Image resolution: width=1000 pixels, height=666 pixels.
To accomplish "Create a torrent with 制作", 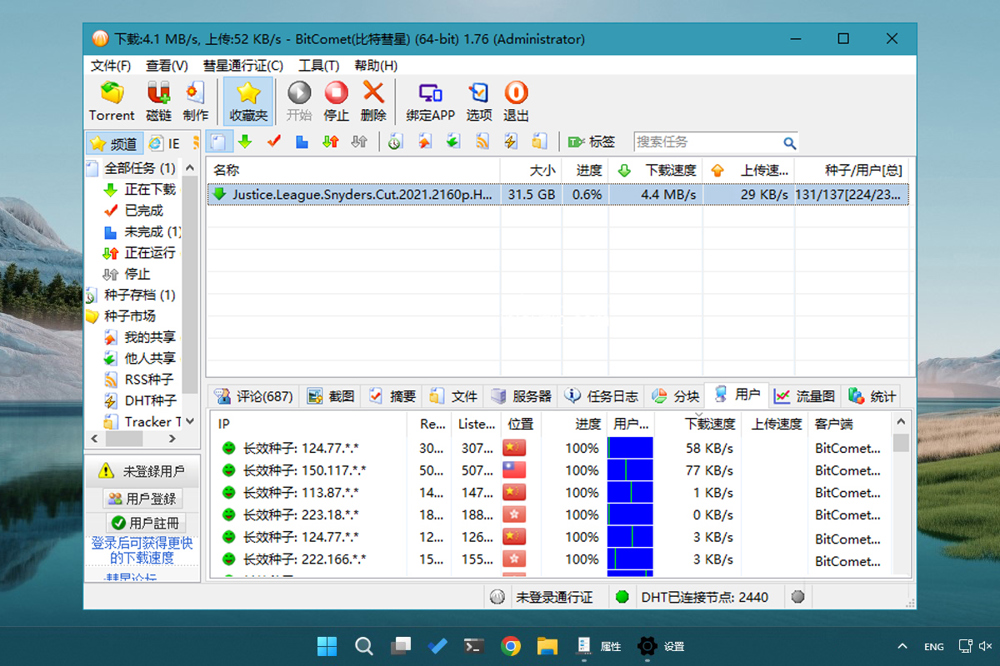I will tap(195, 101).
